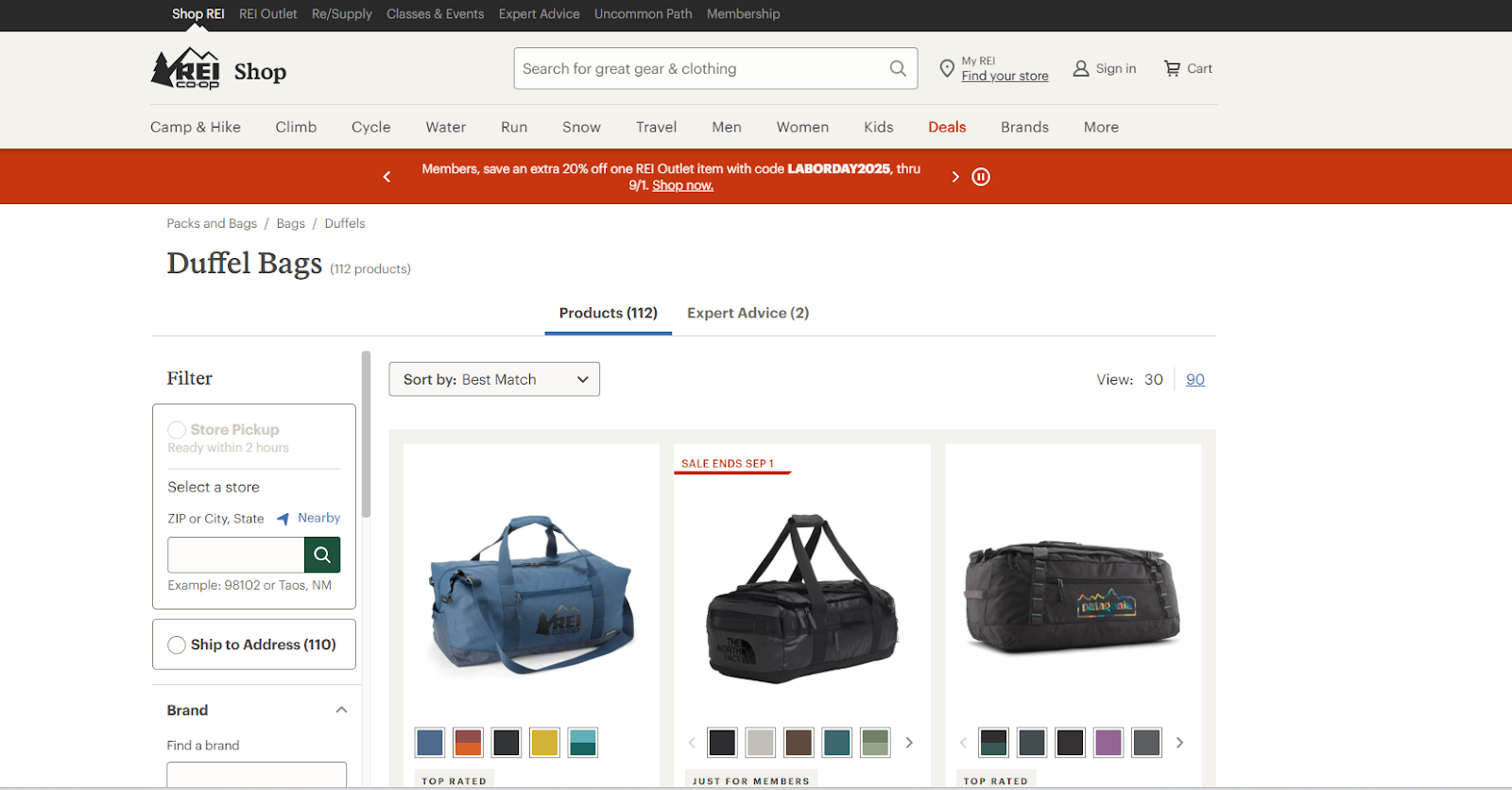Pick teal swatch on REI duffel

click(583, 743)
